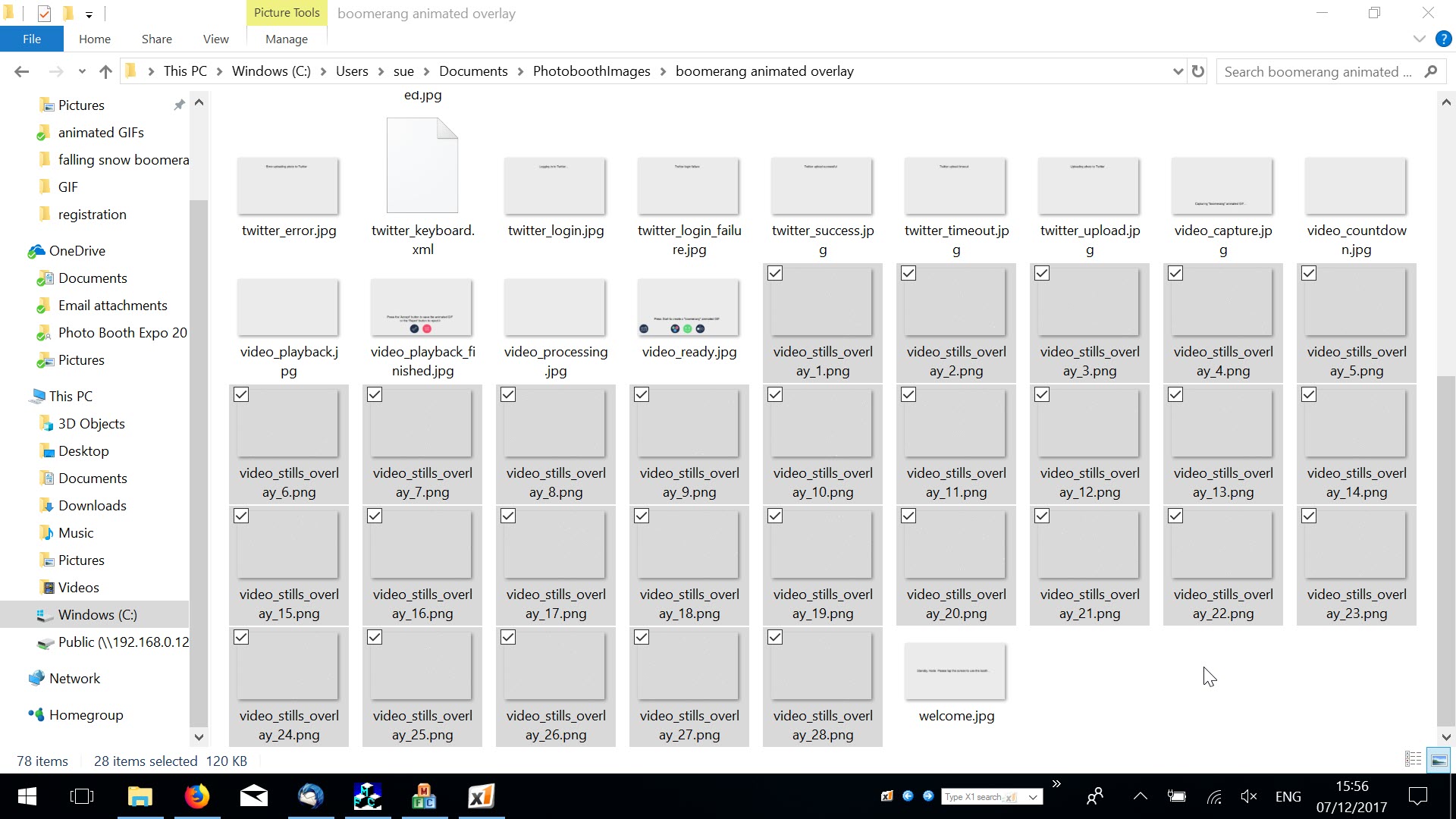The height and width of the screenshot is (819, 1456).
Task: Open the People icon in taskbar
Action: (x=1095, y=796)
